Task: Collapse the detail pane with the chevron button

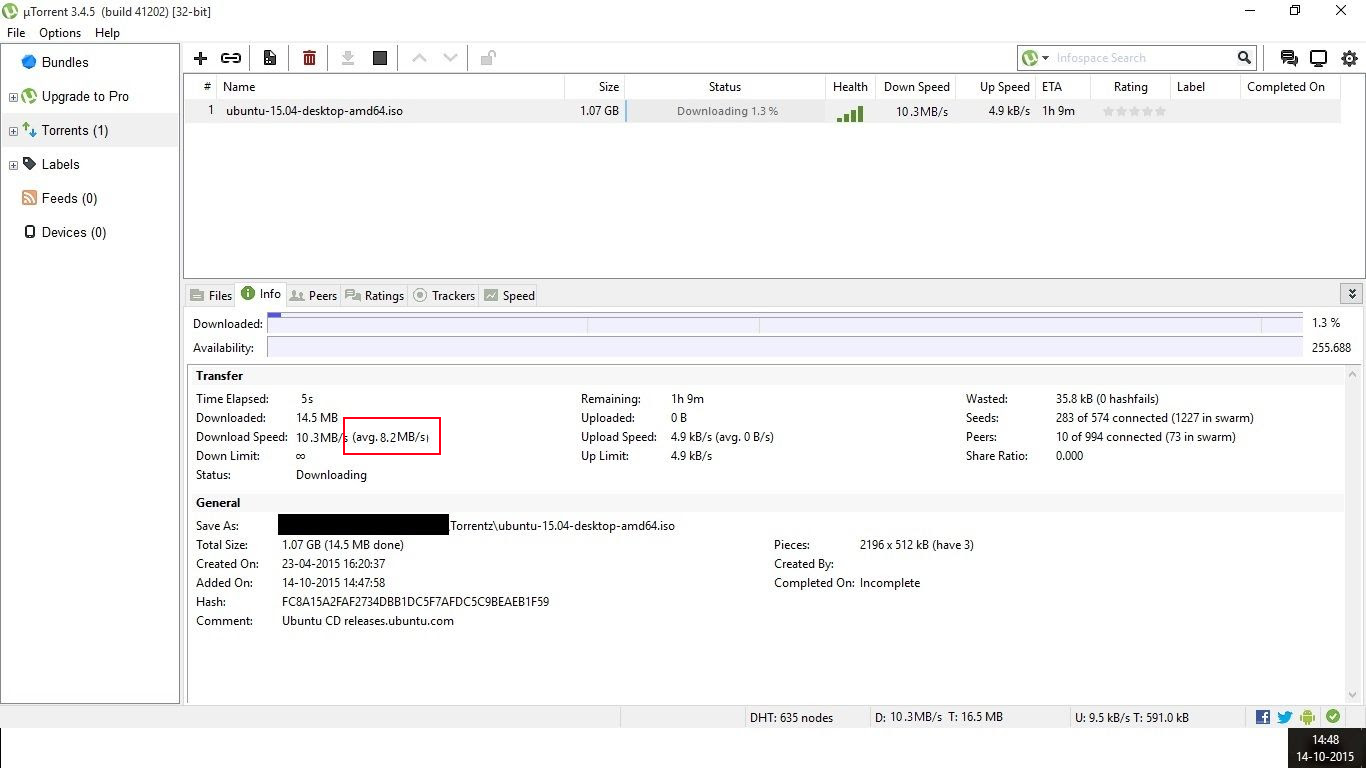Action: (1352, 294)
